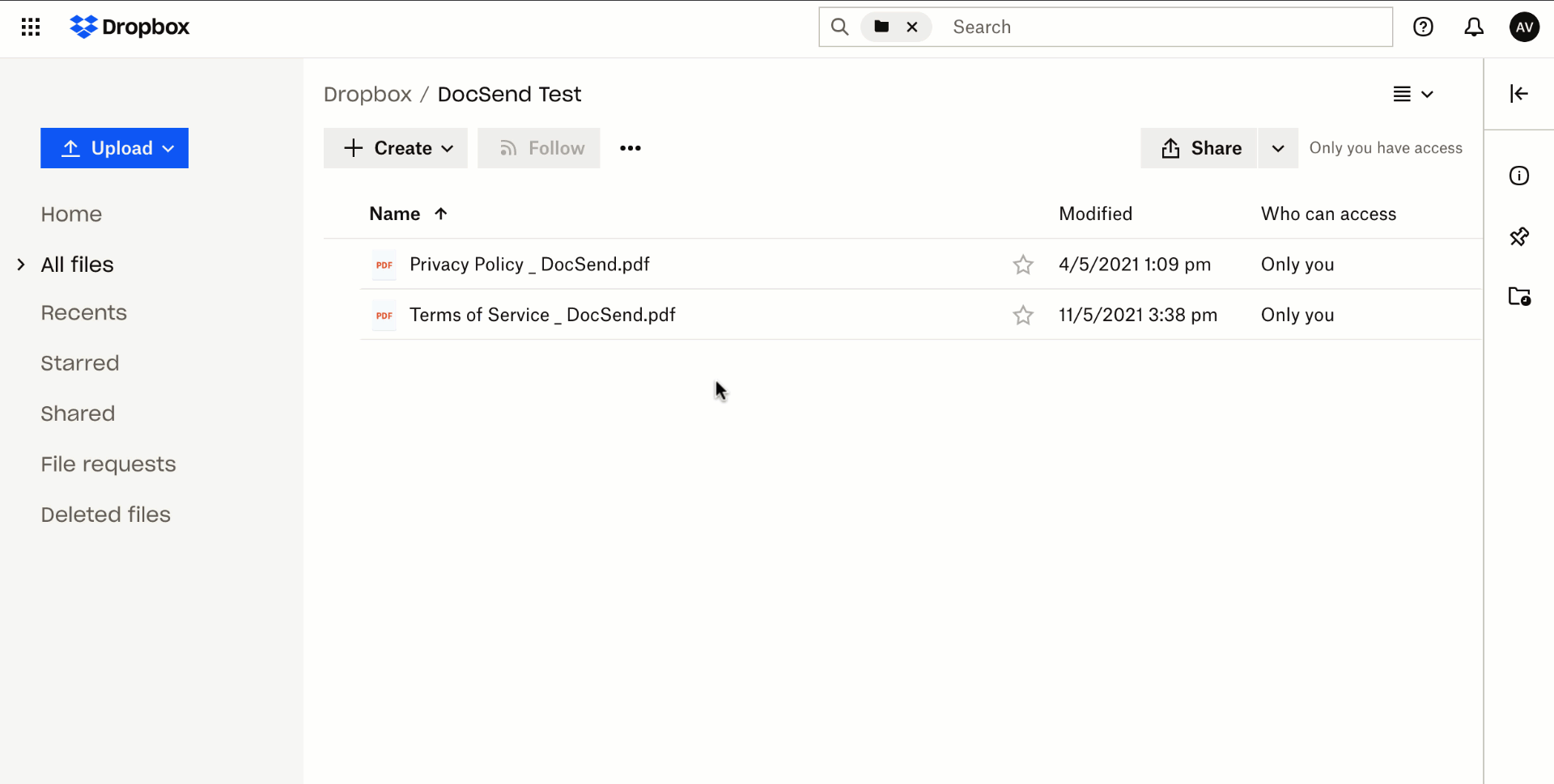Click the pin icon in right panel
This screenshot has width=1554, height=784.
click(x=1518, y=236)
